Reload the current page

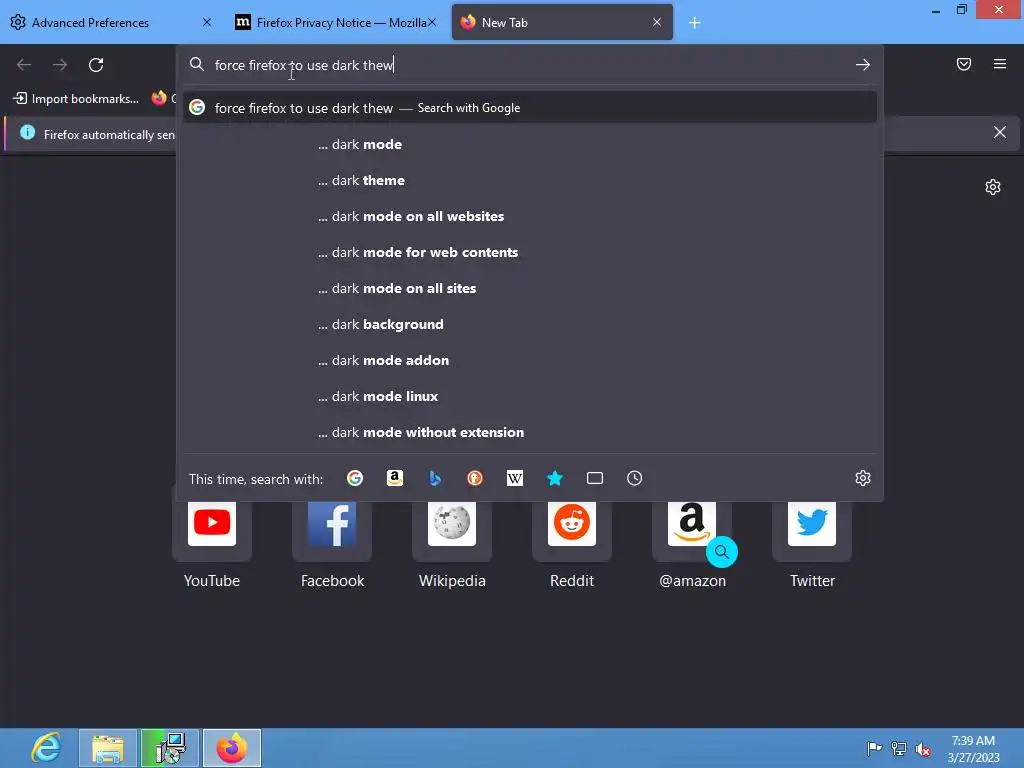[x=96, y=65]
